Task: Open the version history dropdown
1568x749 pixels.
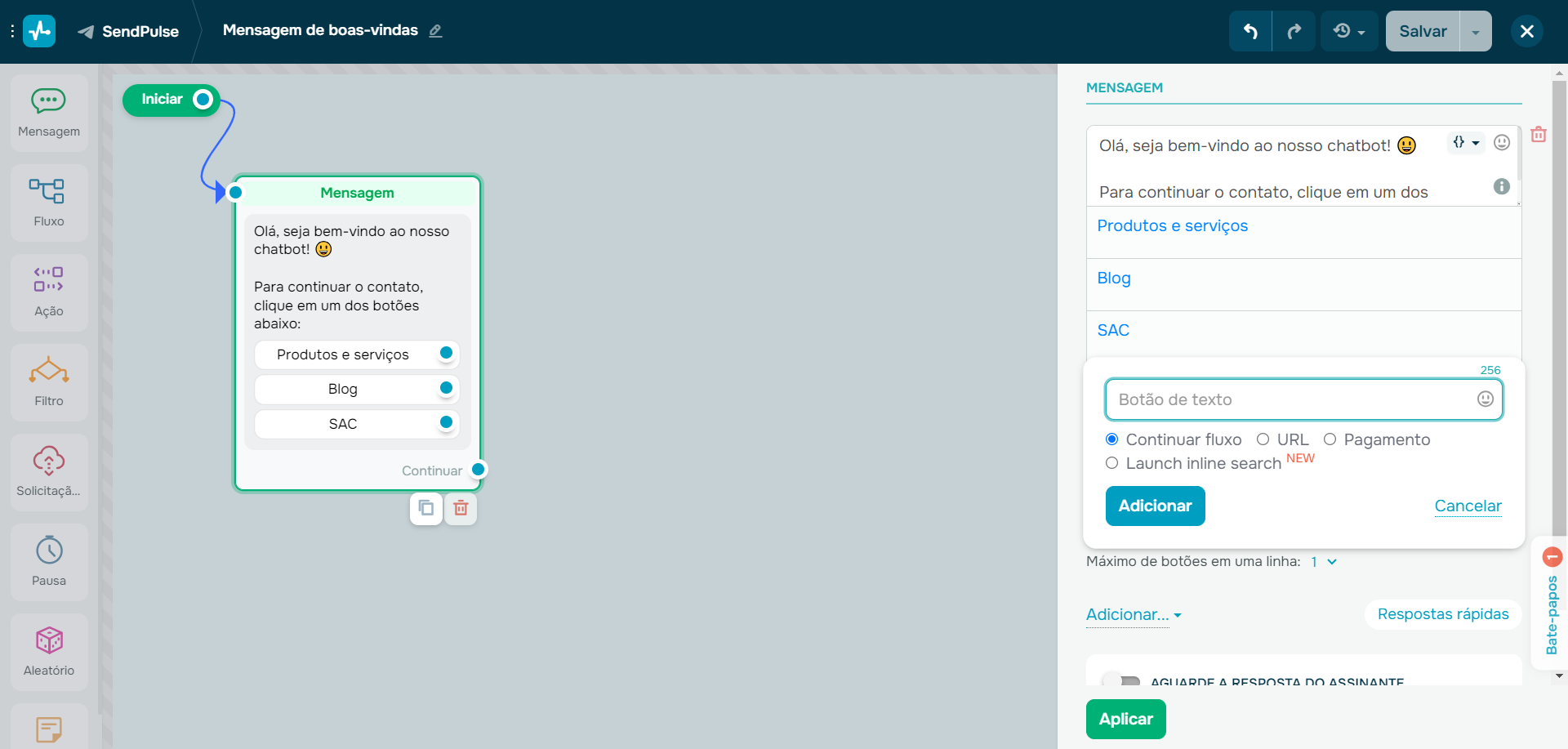Action: pyautogui.click(x=1349, y=31)
